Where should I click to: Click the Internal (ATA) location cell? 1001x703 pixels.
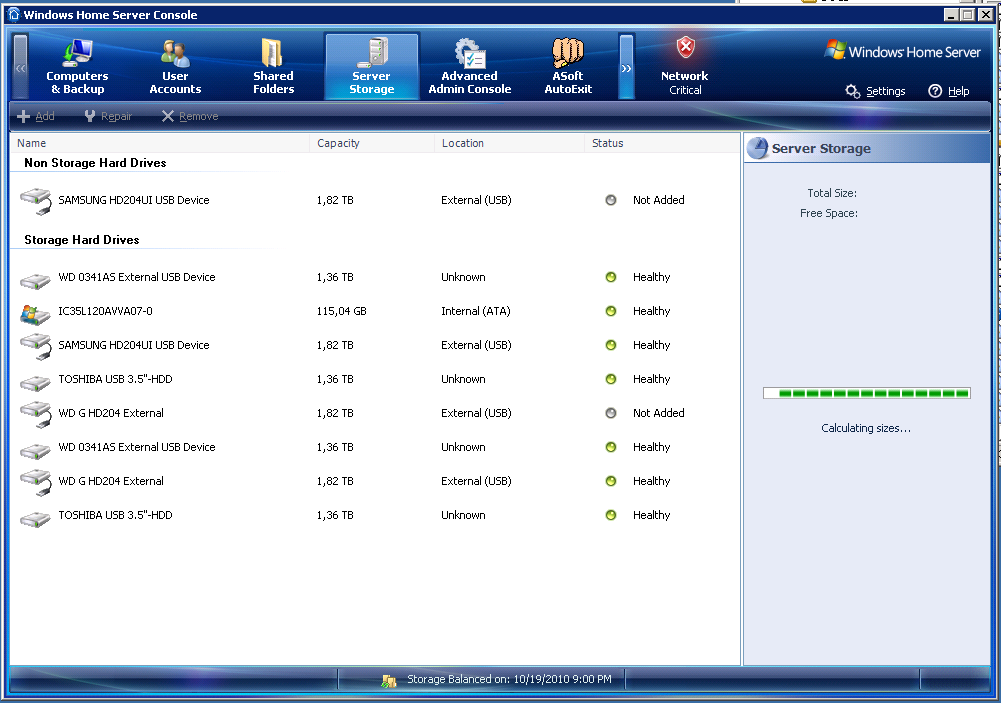476,311
